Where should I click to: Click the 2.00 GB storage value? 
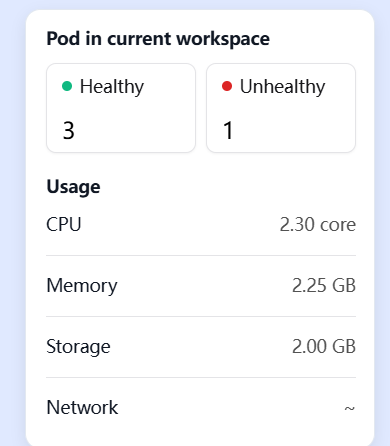coord(324,346)
